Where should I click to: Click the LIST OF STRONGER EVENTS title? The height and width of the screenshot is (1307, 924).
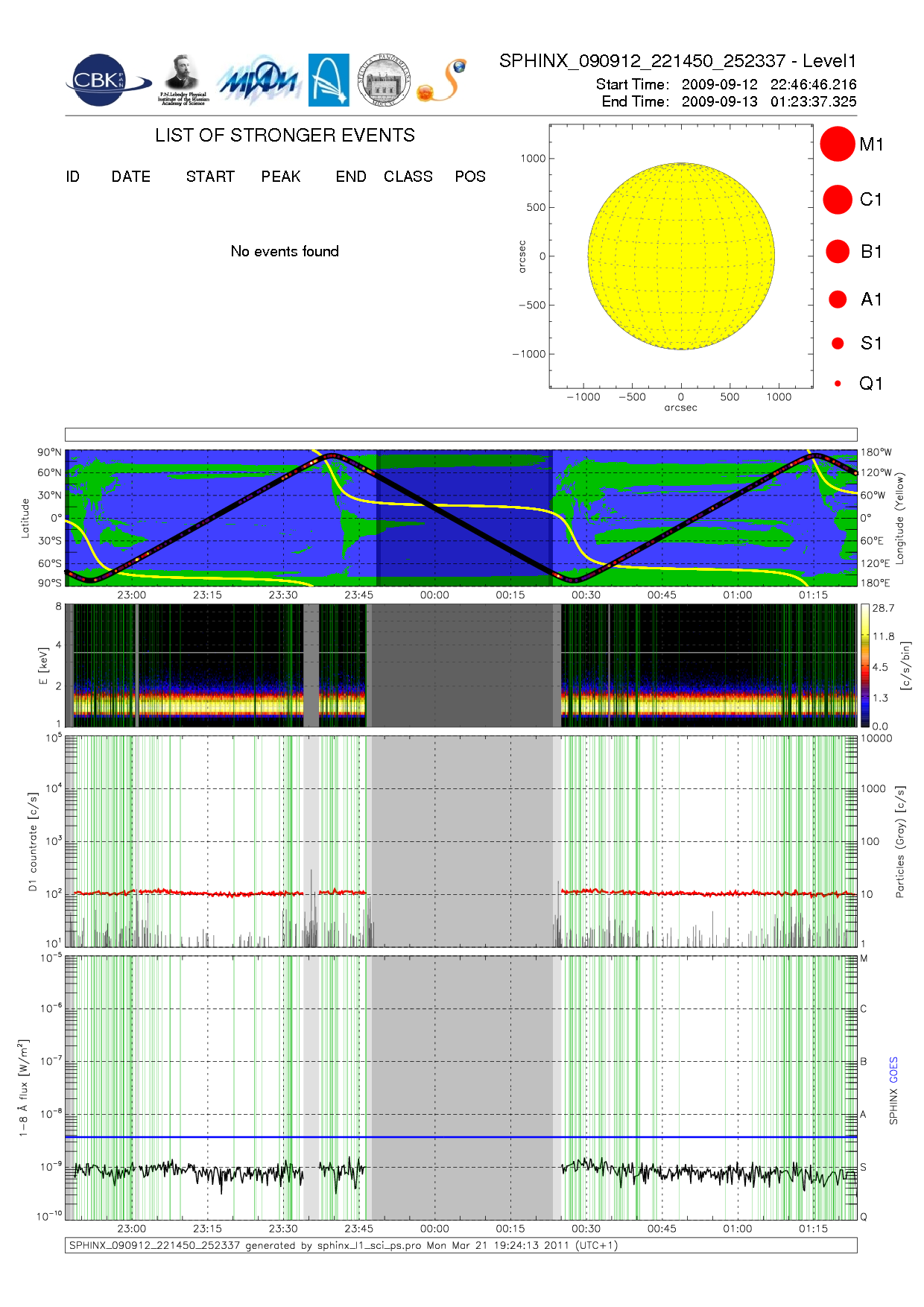click(x=285, y=135)
